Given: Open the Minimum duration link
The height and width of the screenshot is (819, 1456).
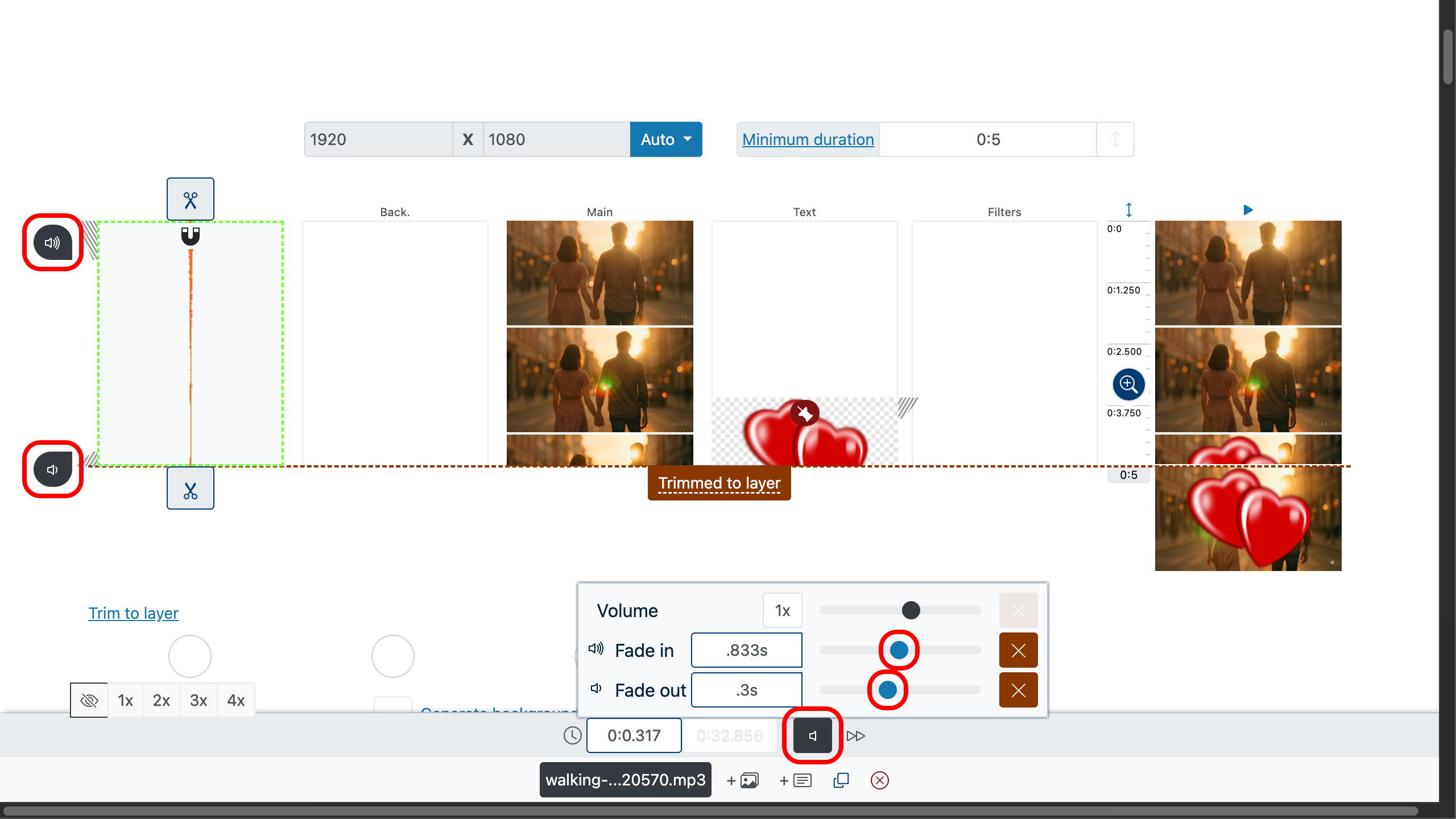Looking at the screenshot, I should (x=808, y=139).
